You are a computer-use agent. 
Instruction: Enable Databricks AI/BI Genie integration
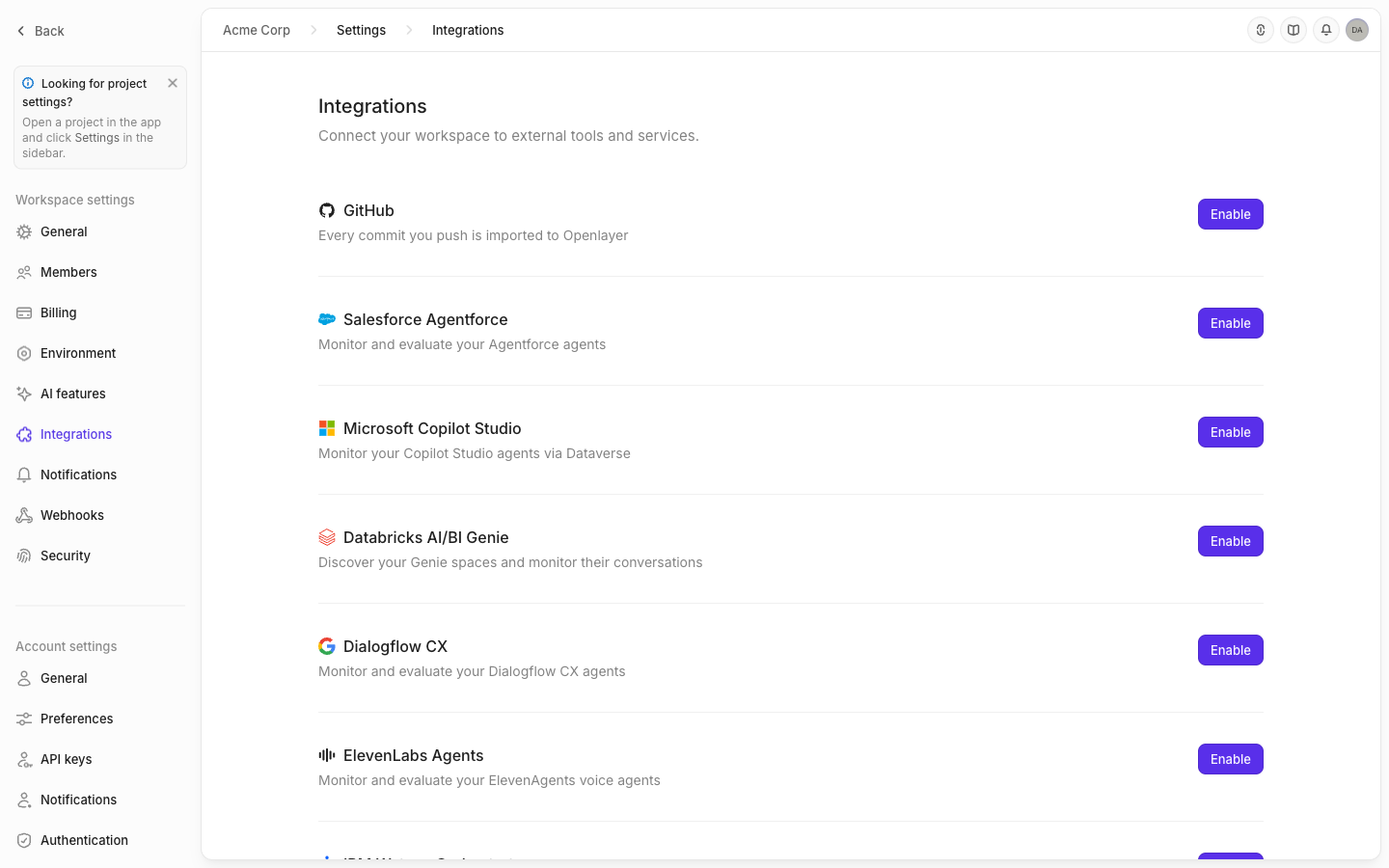tap(1231, 541)
